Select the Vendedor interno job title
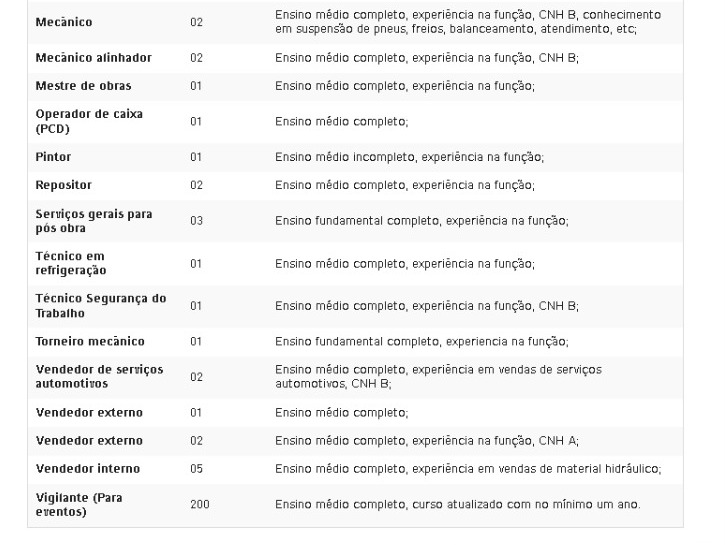Screen dimensions: 725x545 pos(87,468)
